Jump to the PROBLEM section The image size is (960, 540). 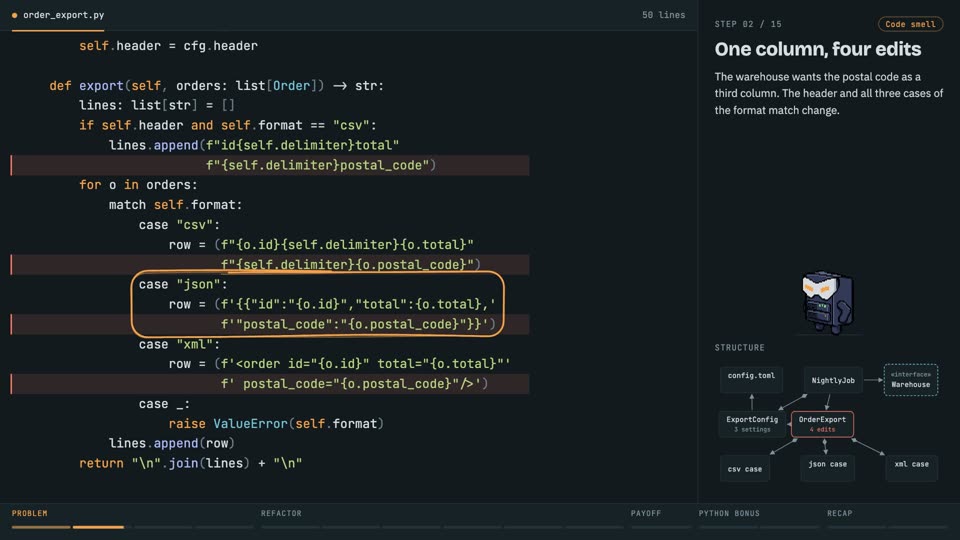29,513
